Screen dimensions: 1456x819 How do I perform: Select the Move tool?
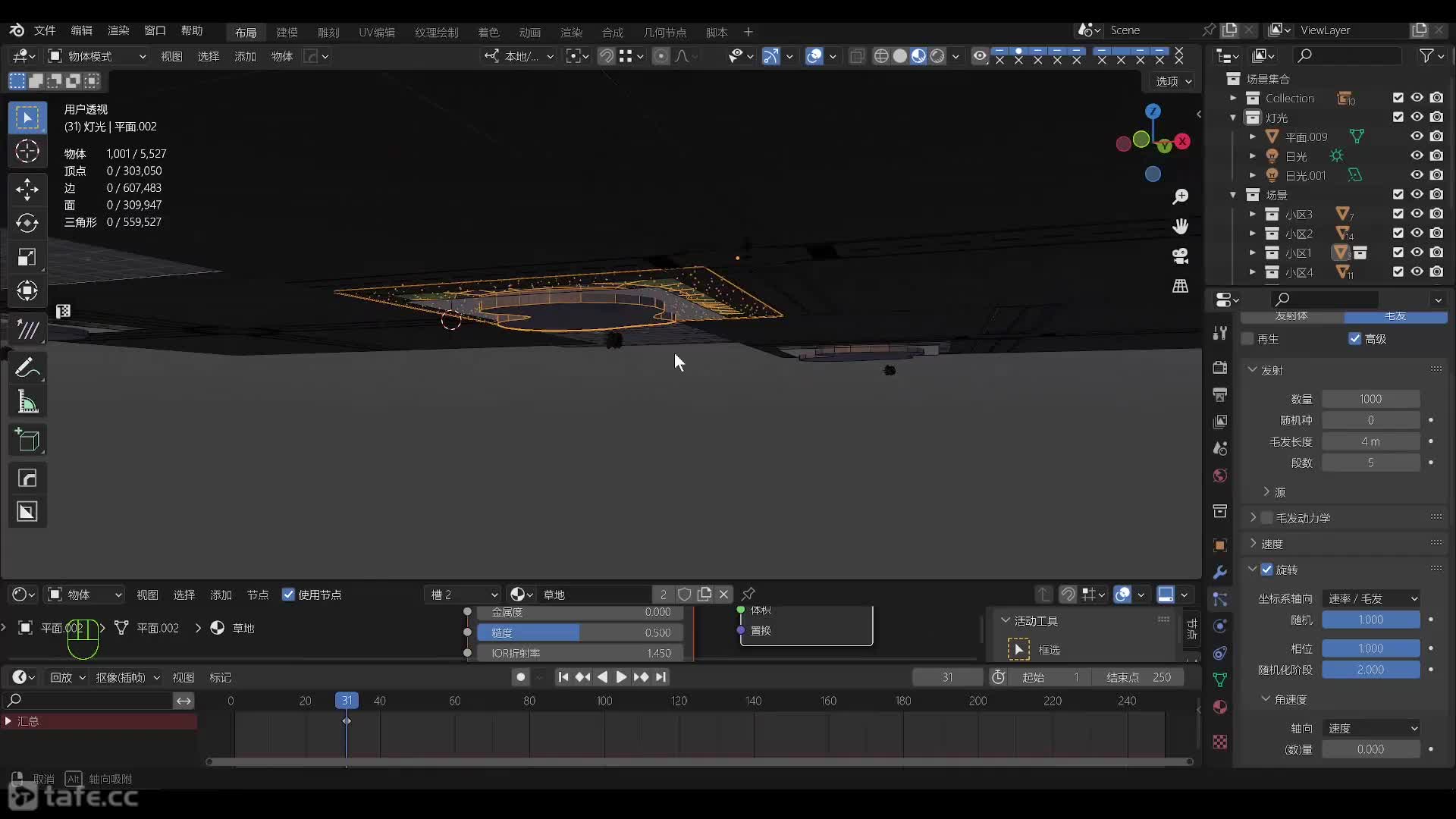27,189
